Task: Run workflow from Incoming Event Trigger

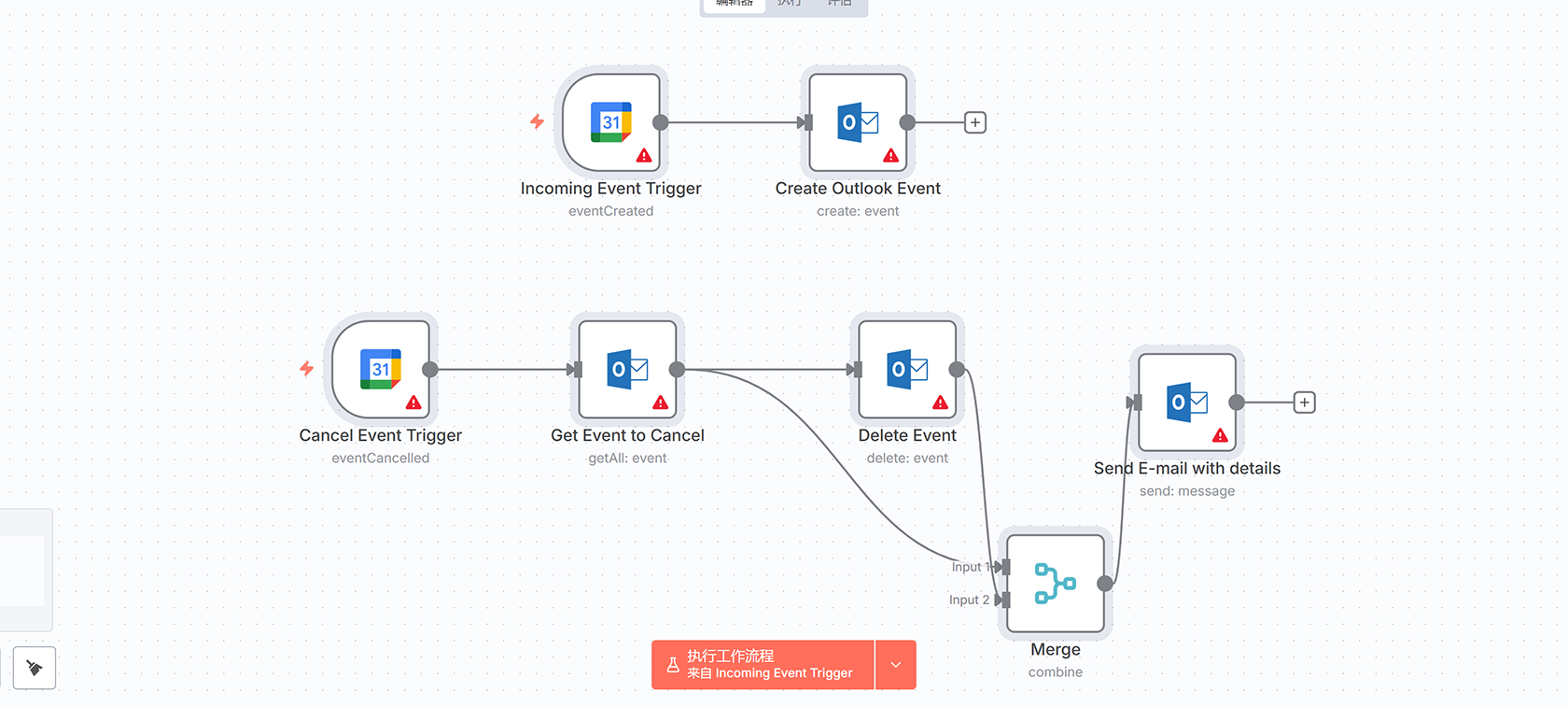Action: (x=763, y=665)
